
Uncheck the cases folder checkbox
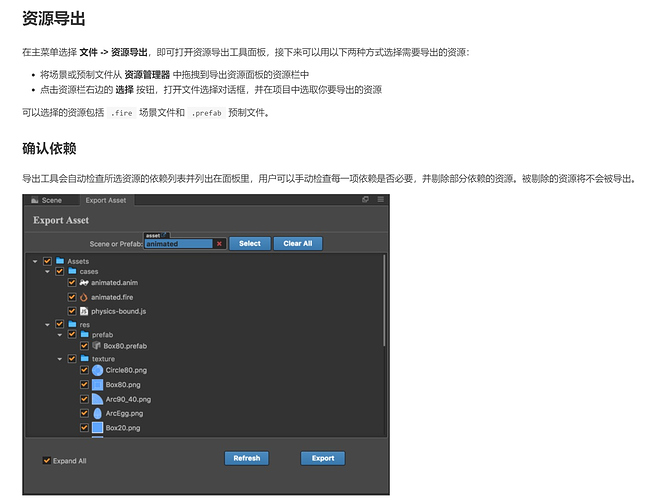(x=60, y=272)
